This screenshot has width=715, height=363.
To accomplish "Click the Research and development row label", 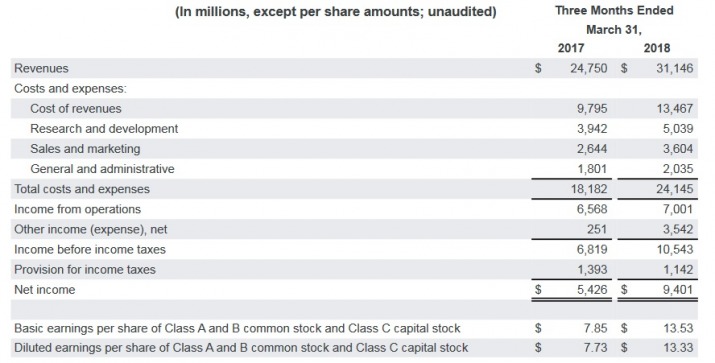I will click(x=104, y=129).
